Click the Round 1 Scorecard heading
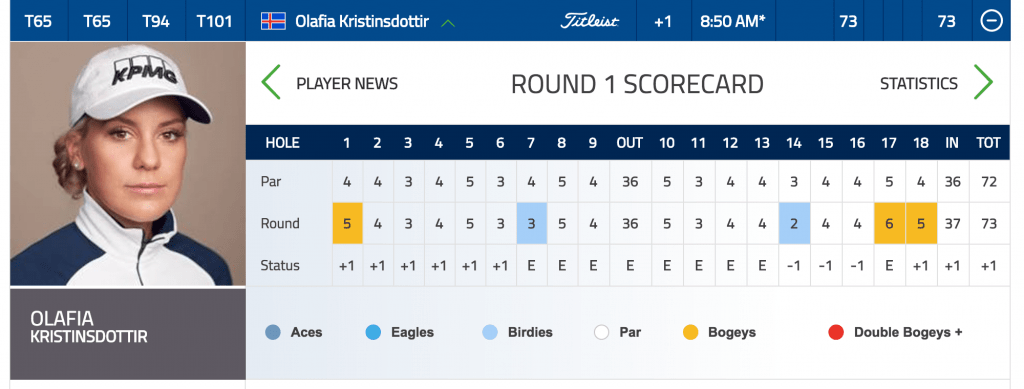1024x389 pixels. point(637,84)
